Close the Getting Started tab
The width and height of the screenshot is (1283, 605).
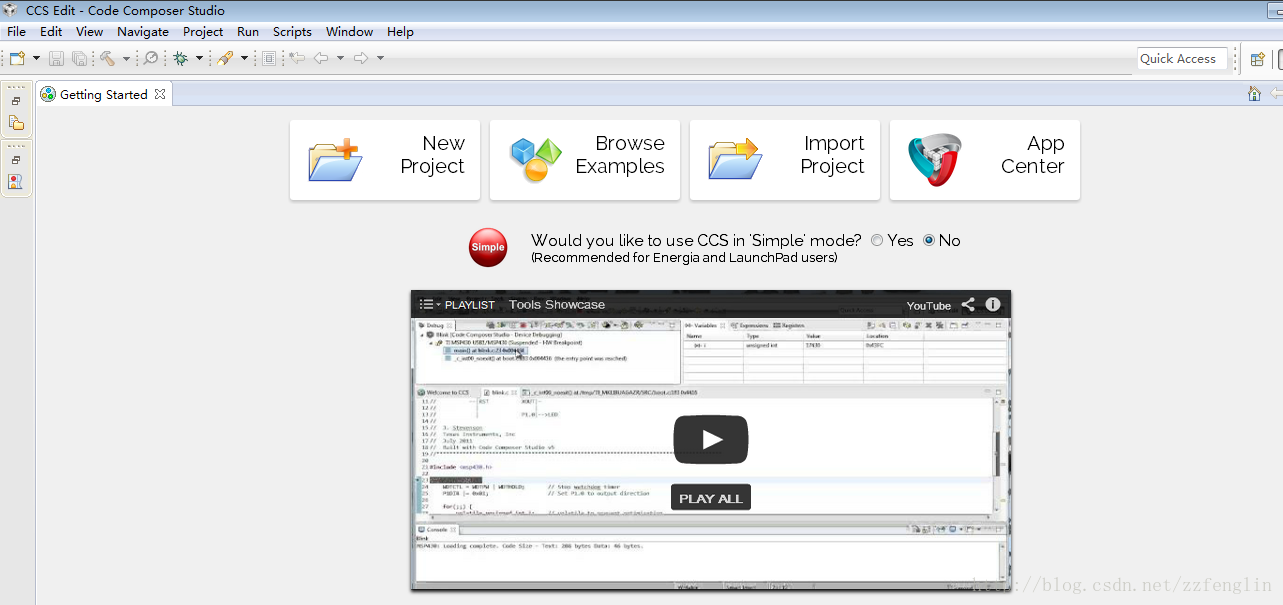coord(159,94)
